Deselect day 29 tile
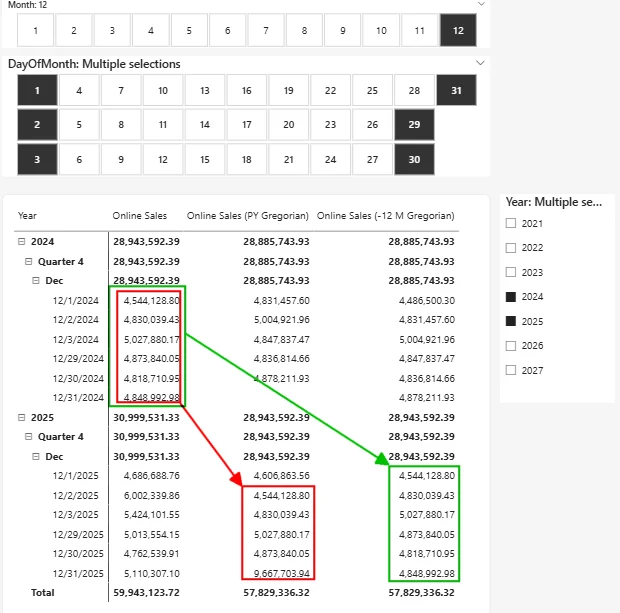Screen dimensions: 620x613 click(x=414, y=125)
